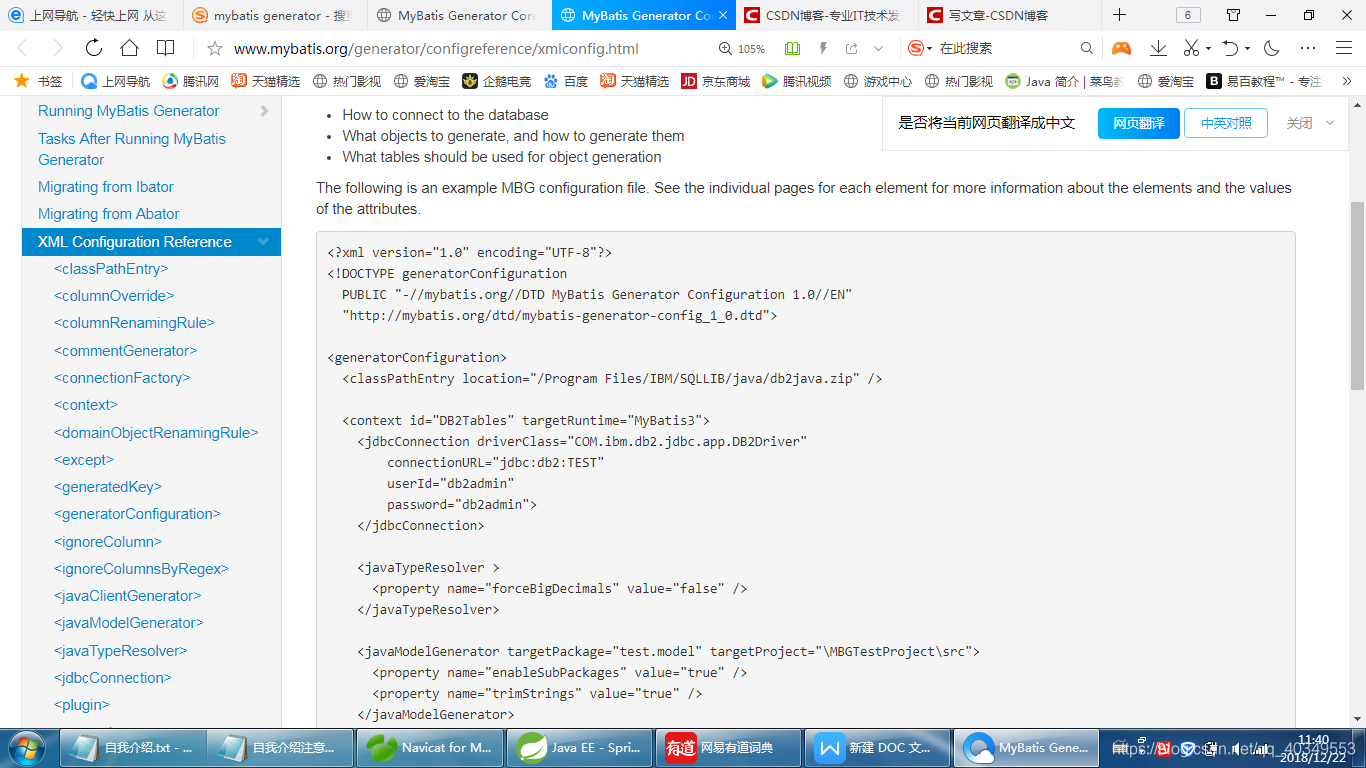Switch to 上网导航 tab
The image size is (1366, 768).
(x=91, y=15)
